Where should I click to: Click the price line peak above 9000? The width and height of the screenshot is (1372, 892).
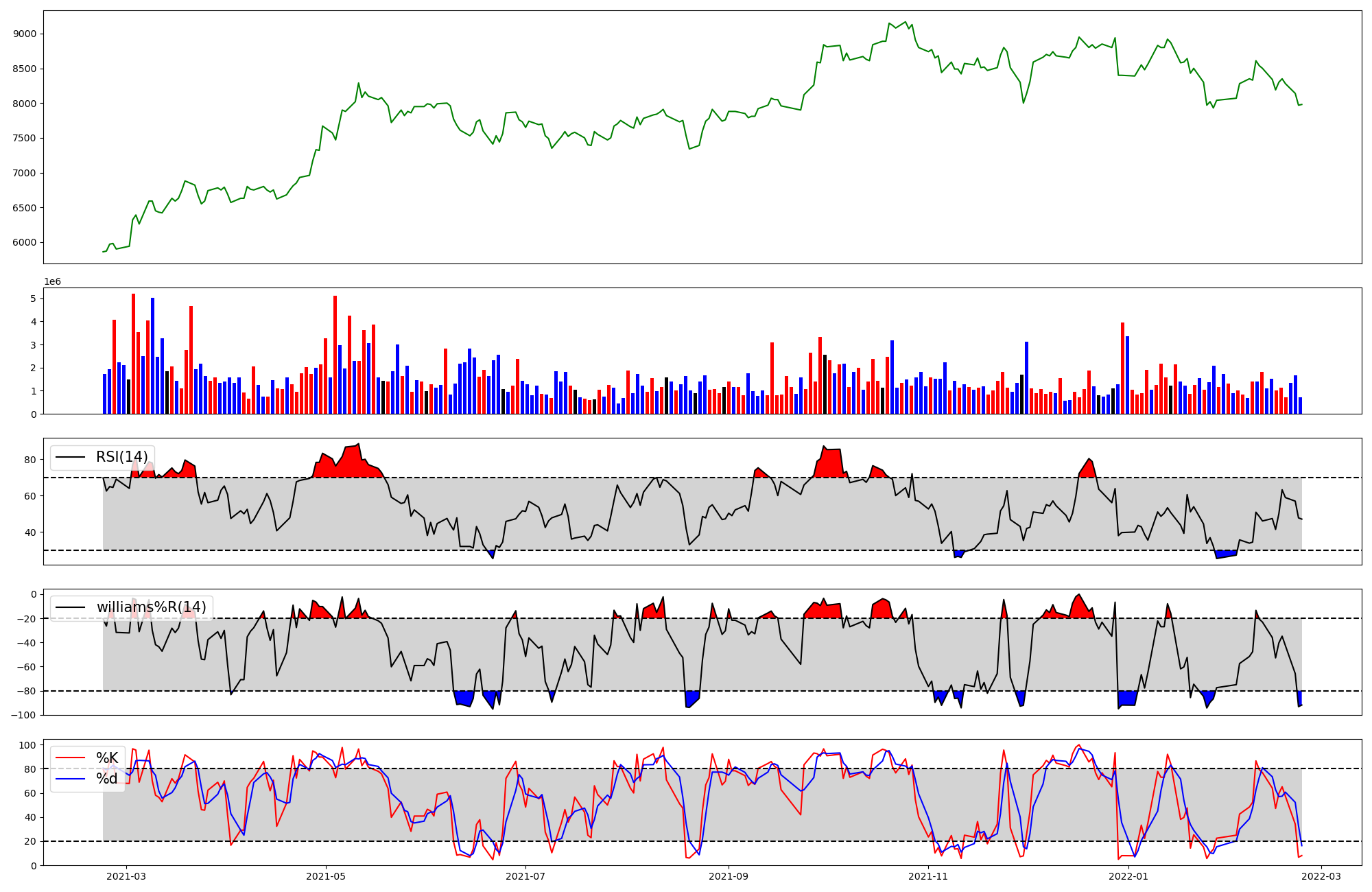pos(905,23)
